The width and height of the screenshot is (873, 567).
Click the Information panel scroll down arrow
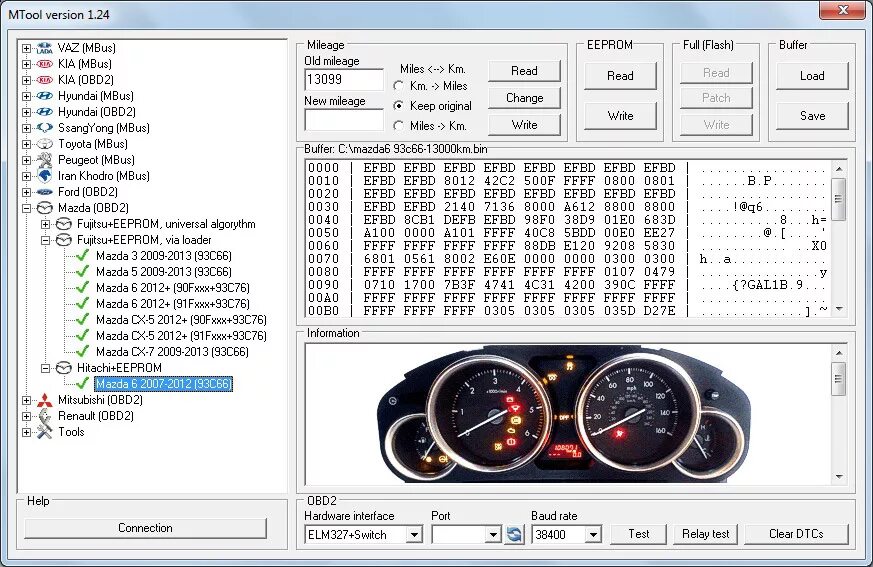(838, 477)
